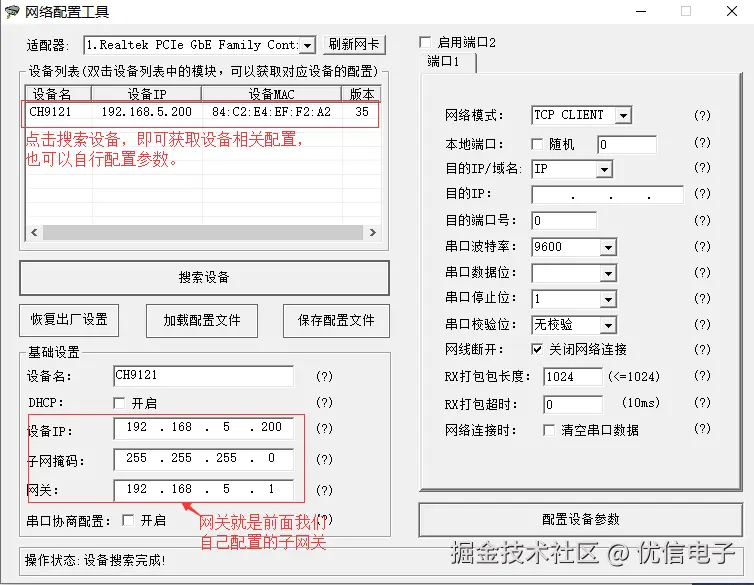Click help (?) icon for 设备名
Image resolution: width=754 pixels, height=585 pixels.
(324, 376)
